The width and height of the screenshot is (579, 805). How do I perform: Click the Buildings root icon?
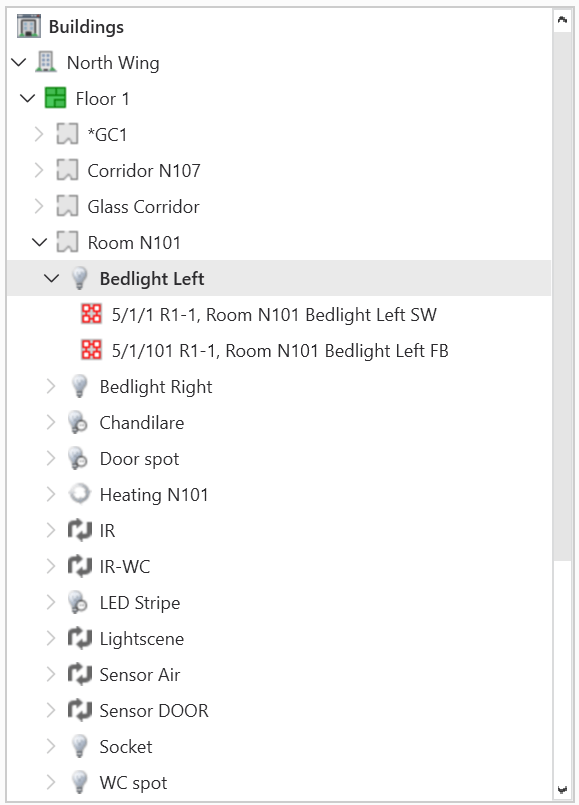tap(28, 26)
